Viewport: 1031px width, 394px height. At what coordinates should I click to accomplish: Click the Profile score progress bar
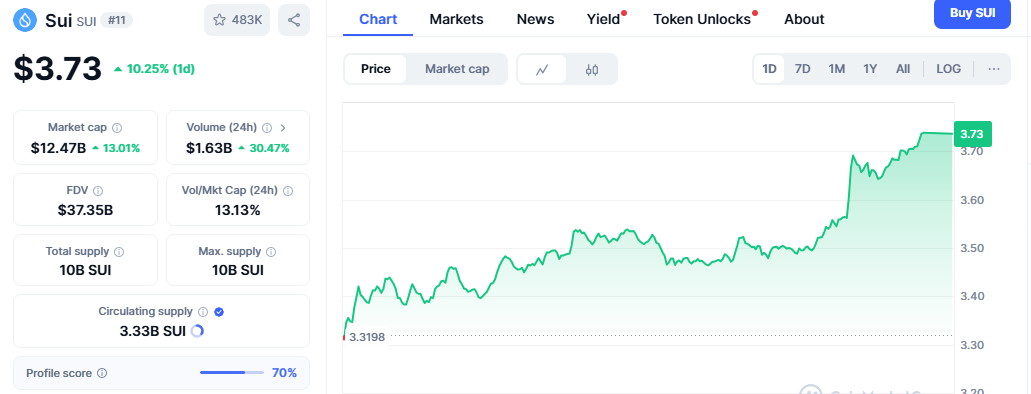tap(231, 373)
